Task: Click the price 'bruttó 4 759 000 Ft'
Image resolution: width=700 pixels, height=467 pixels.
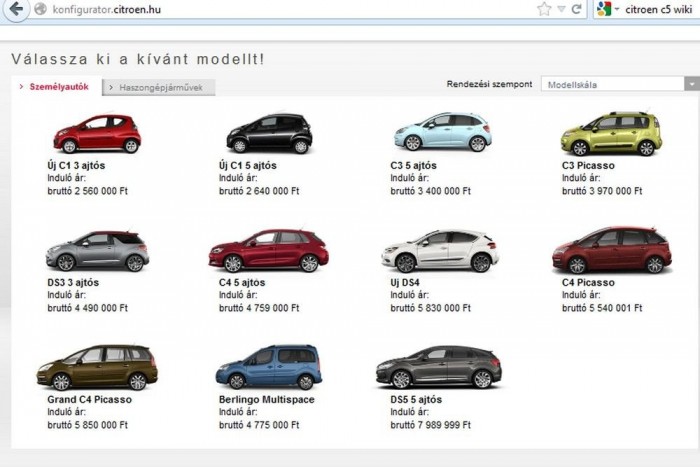Action: 259,308
